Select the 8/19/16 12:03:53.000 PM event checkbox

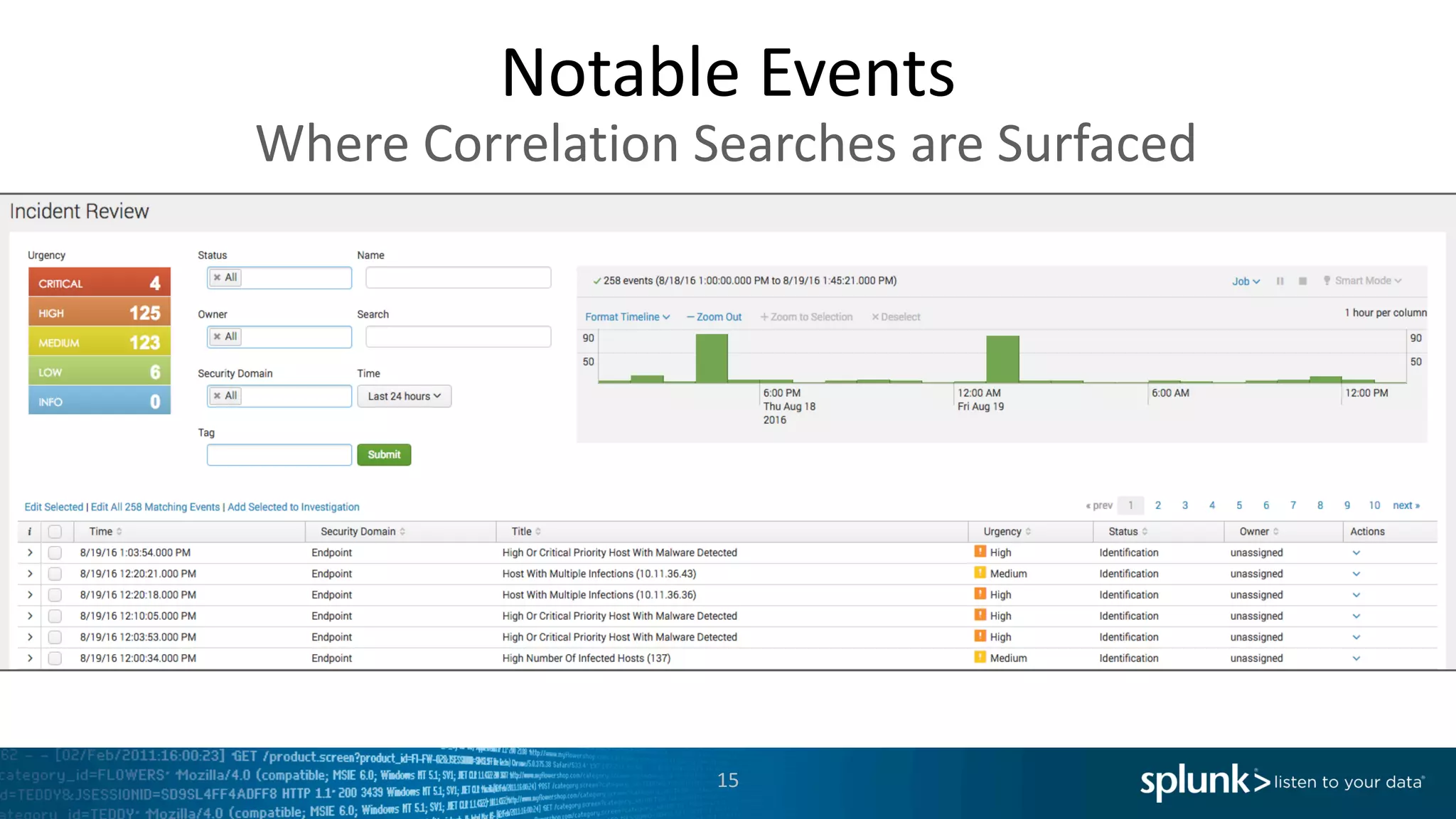[55, 637]
